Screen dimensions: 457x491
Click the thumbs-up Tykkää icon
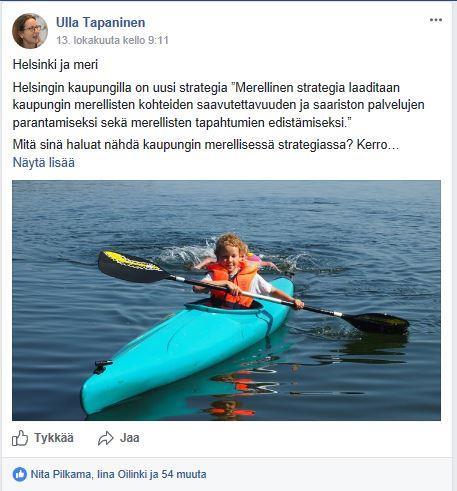tap(20, 438)
